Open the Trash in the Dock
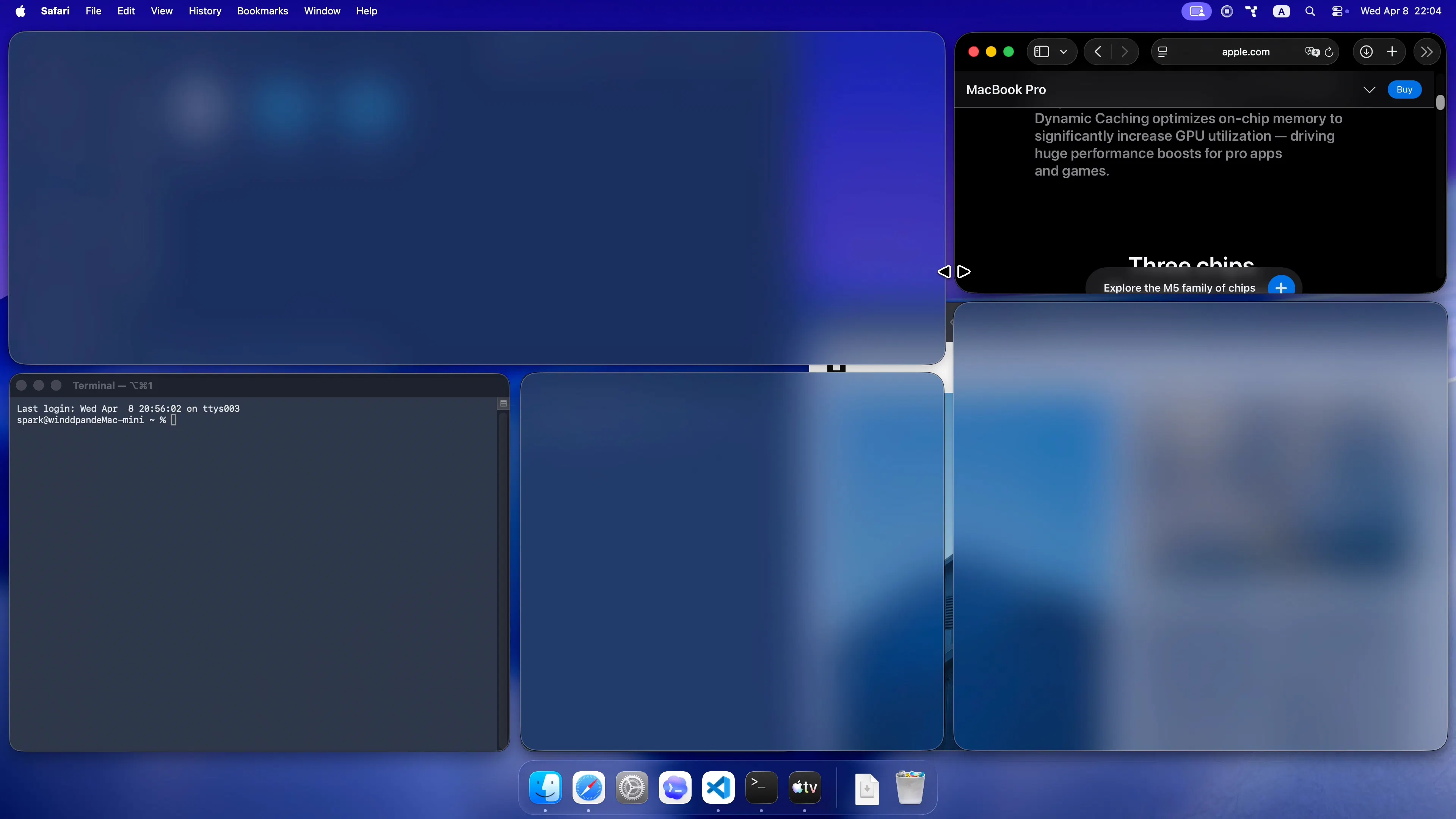Viewport: 1456px width, 819px height. pos(910,788)
